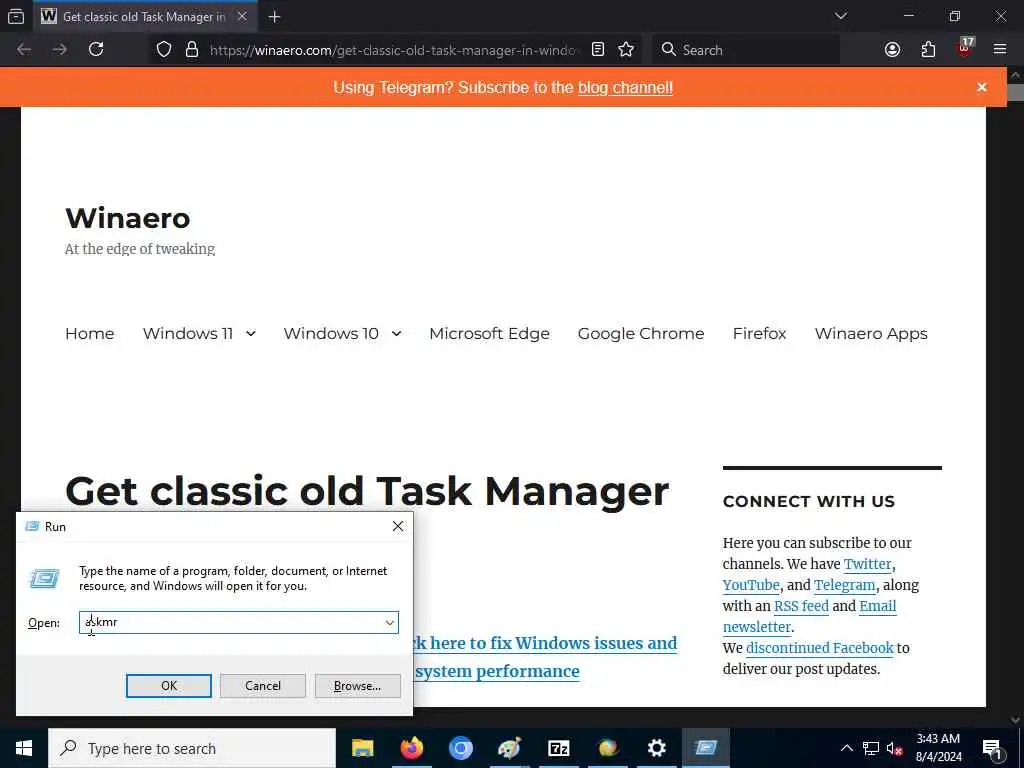Close the Run dialog with X
Image resolution: width=1024 pixels, height=768 pixels.
(x=398, y=526)
